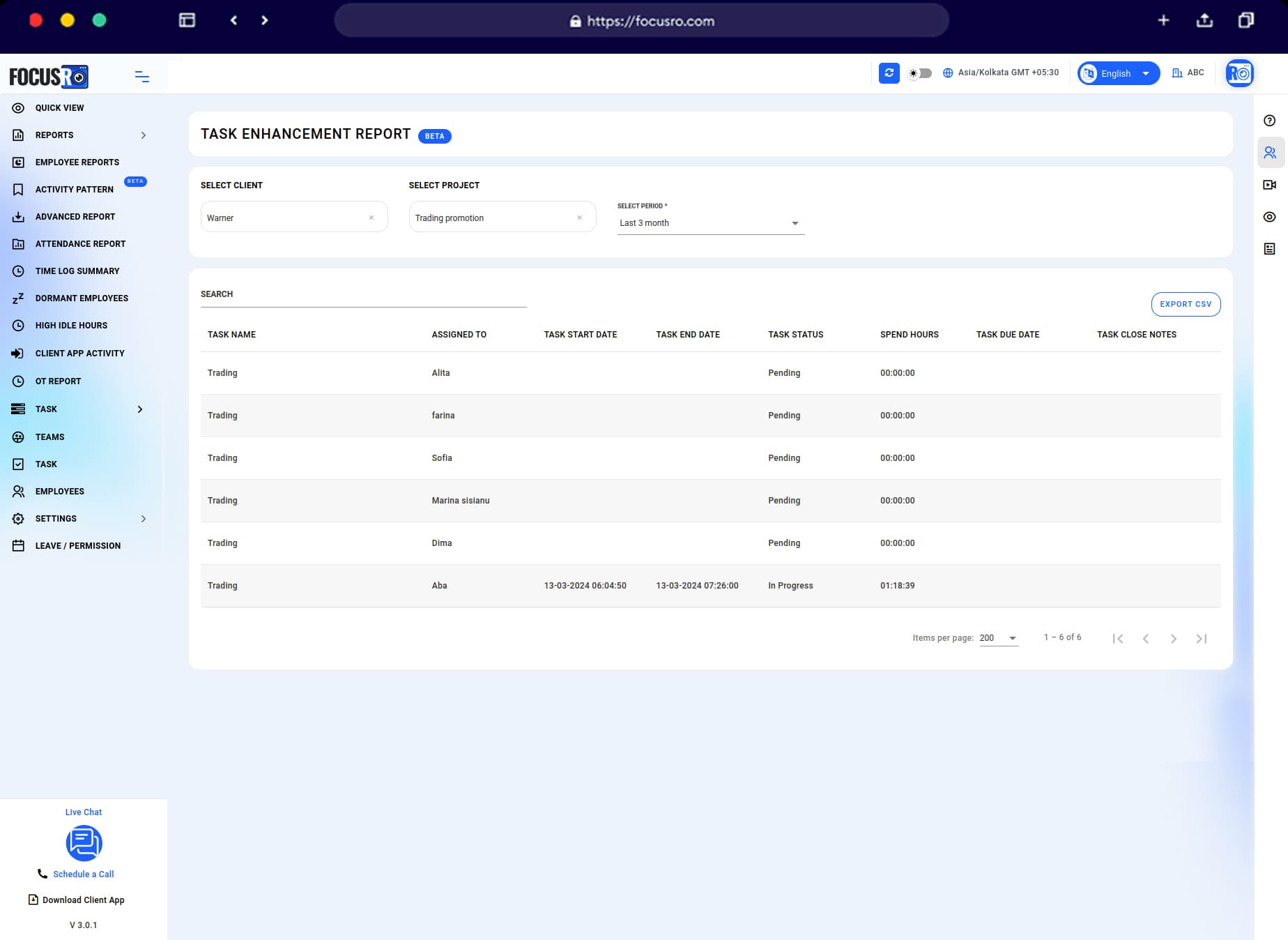Click the Schedule a Call link
The height and width of the screenshot is (940, 1288).
(84, 874)
